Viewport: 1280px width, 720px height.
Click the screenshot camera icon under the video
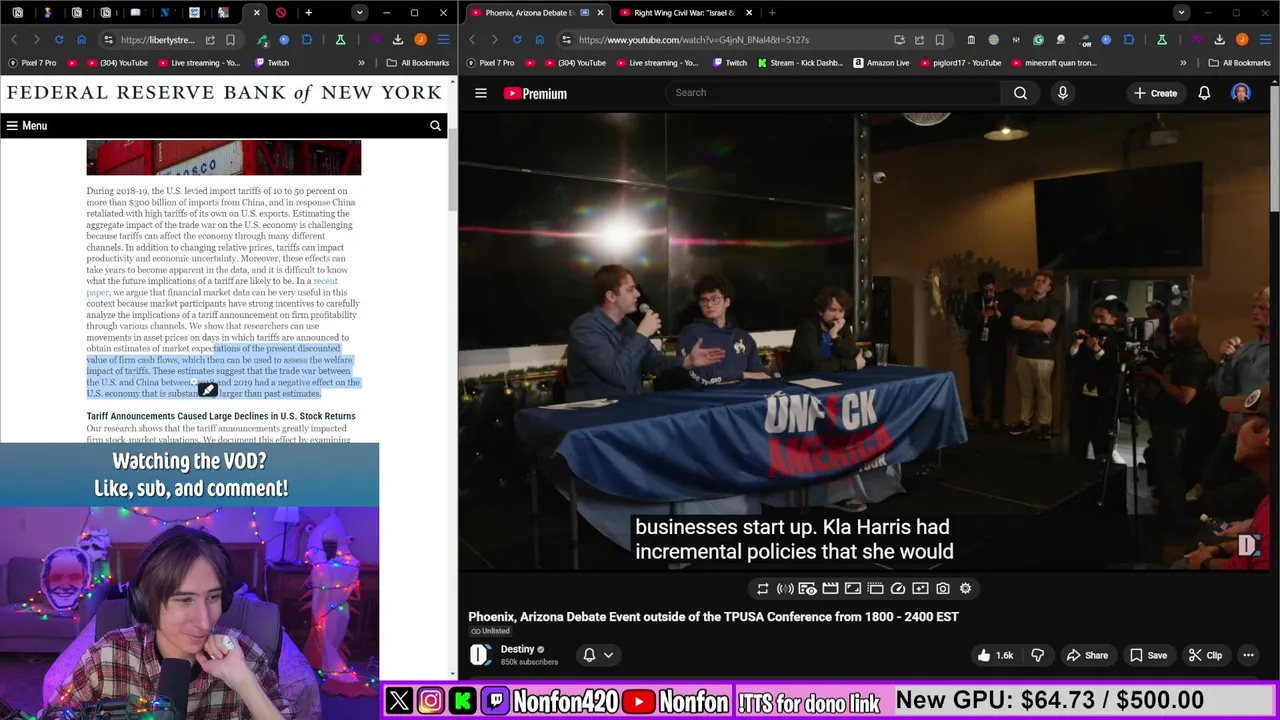(942, 589)
